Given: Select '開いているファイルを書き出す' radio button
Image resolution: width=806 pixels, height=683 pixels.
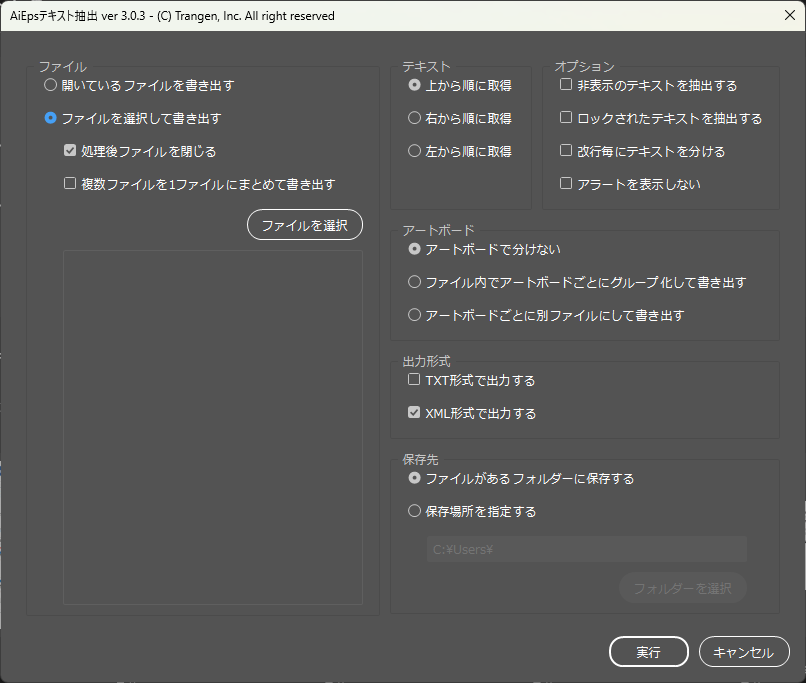Looking at the screenshot, I should point(50,85).
